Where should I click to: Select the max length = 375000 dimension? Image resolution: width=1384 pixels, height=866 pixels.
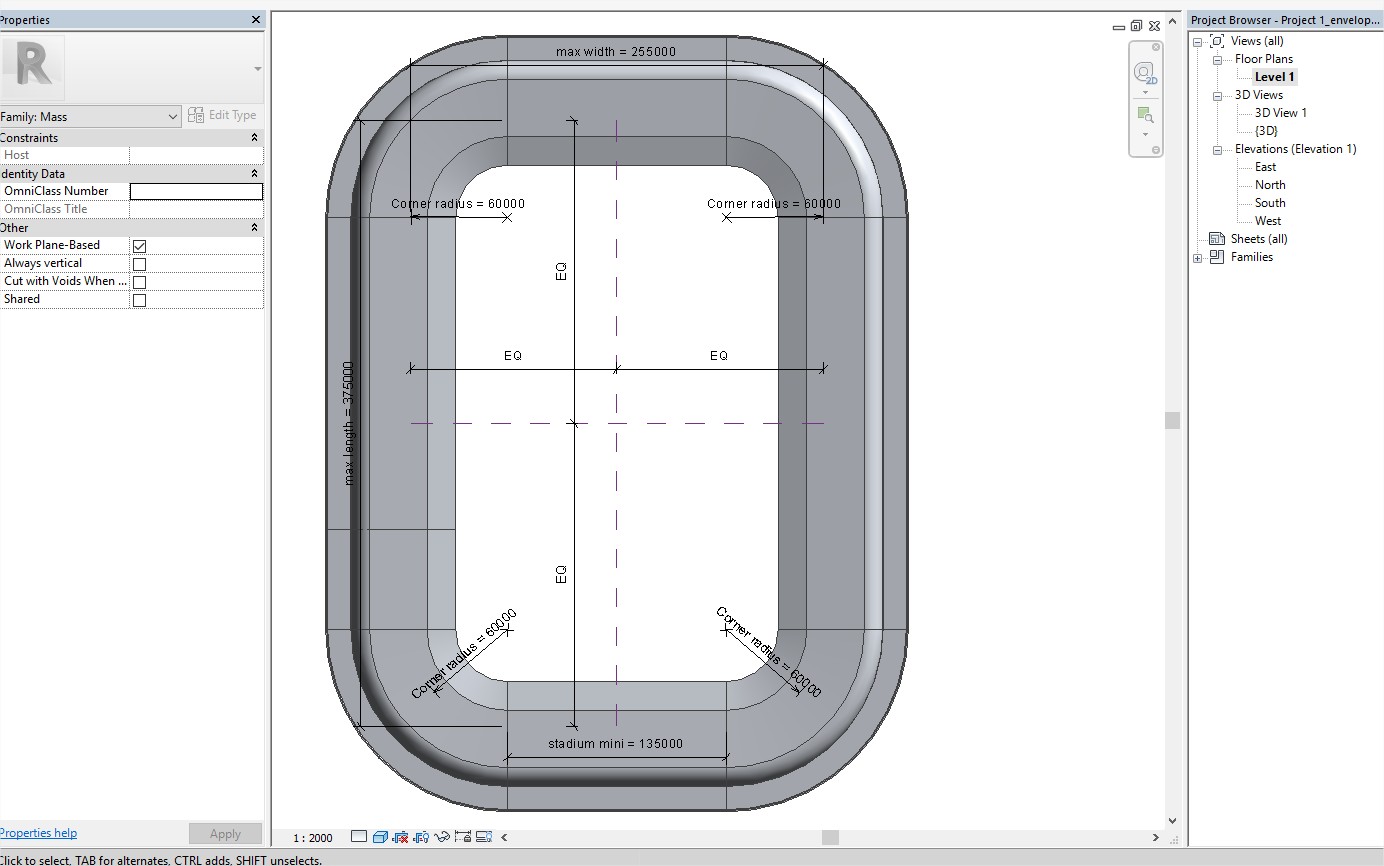pyautogui.click(x=349, y=424)
